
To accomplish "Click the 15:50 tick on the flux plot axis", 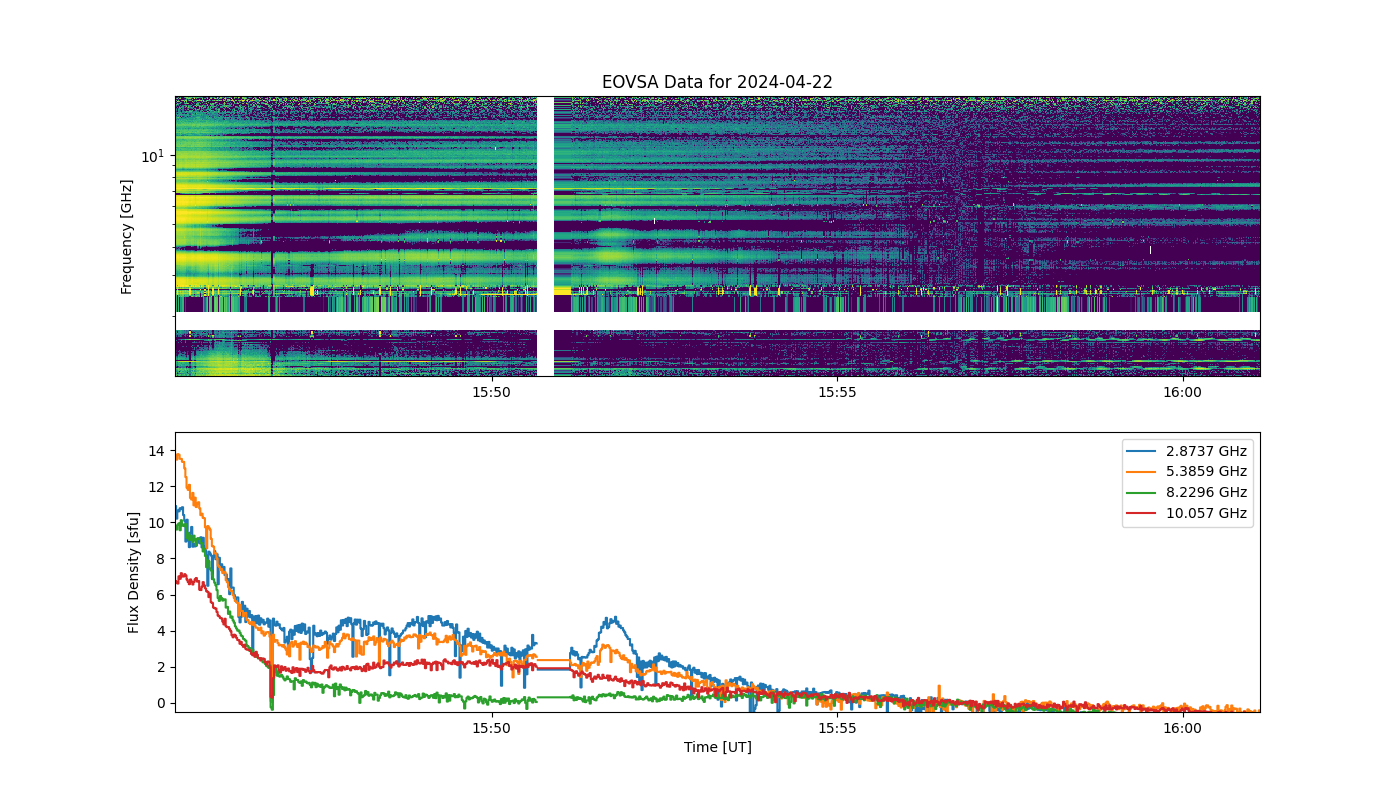I will click(491, 729).
